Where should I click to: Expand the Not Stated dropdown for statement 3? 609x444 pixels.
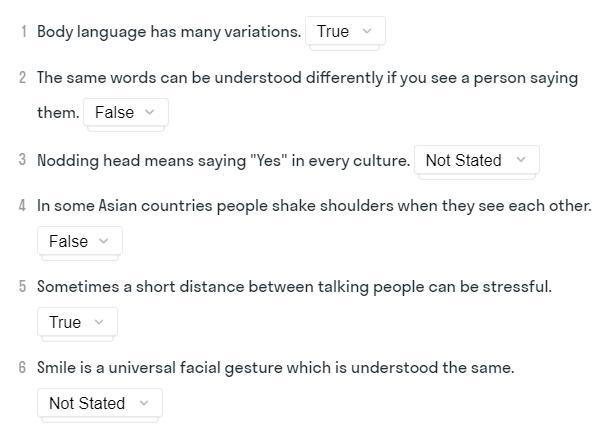[477, 160]
